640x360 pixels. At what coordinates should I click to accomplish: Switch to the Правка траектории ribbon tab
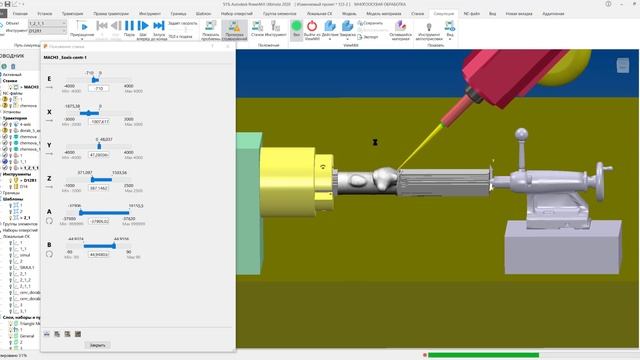point(111,14)
